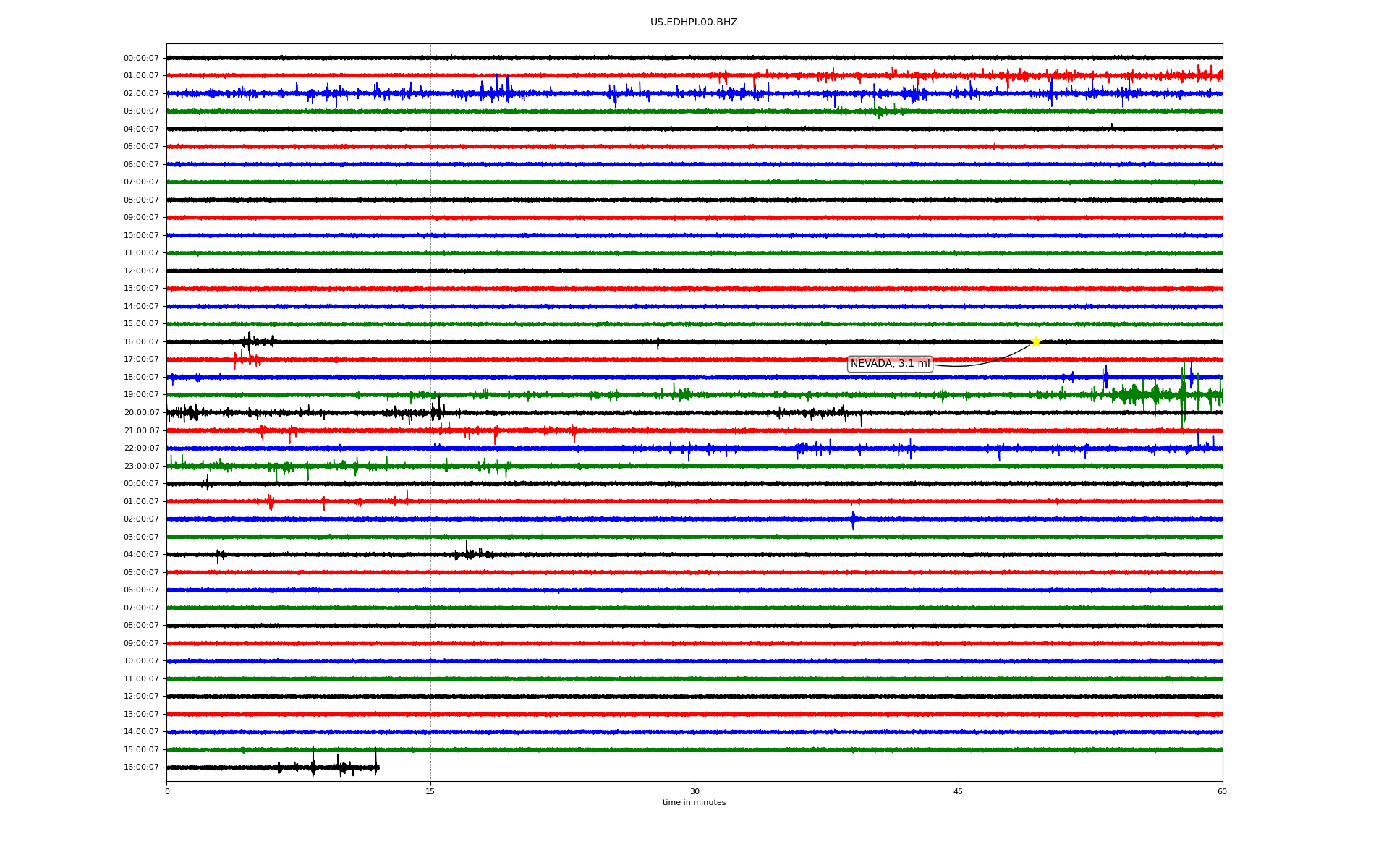Click the 22:00:07 blue trace label
The width and height of the screenshot is (1389, 868).
click(141, 448)
